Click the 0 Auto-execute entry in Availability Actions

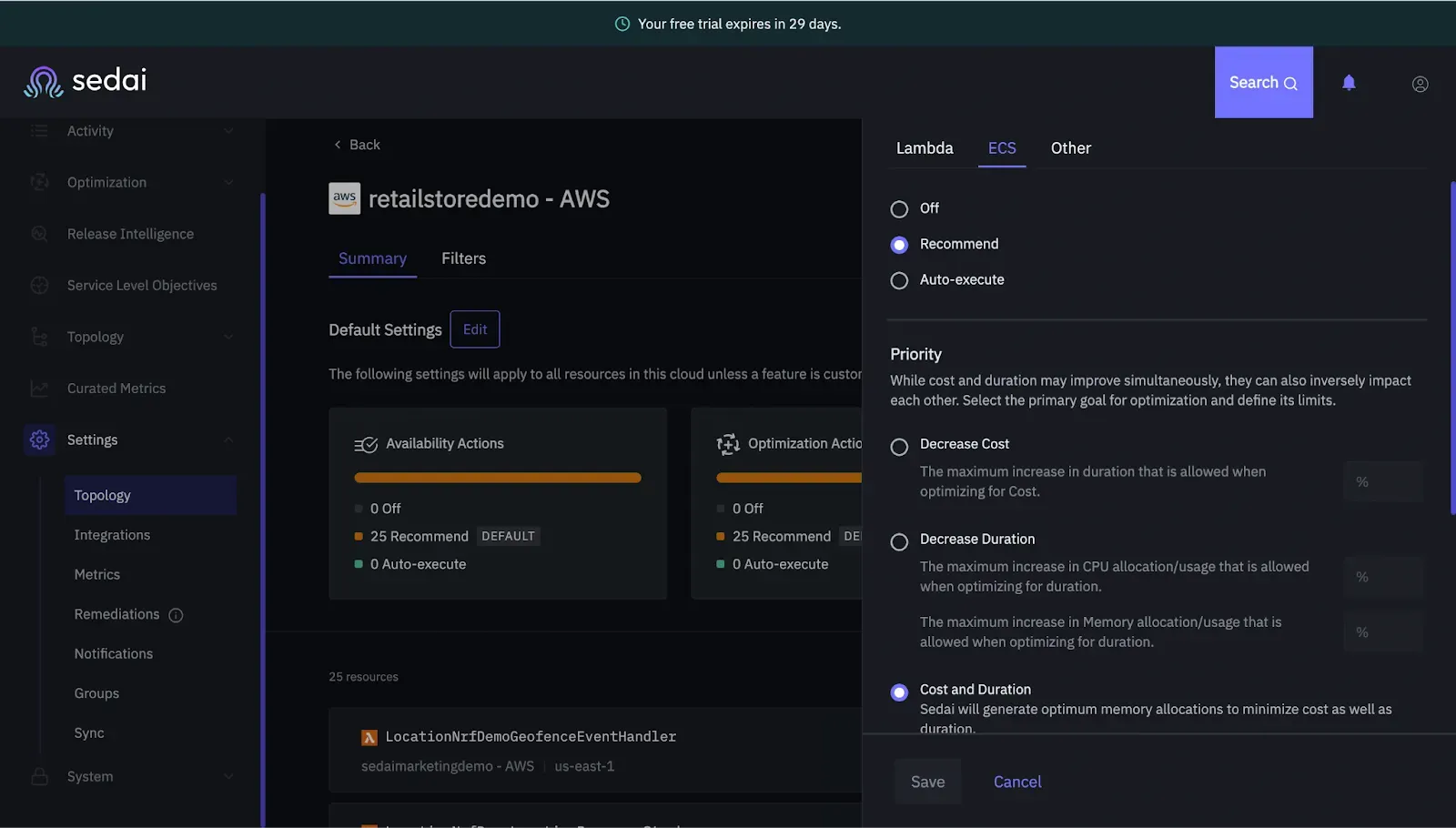418,564
